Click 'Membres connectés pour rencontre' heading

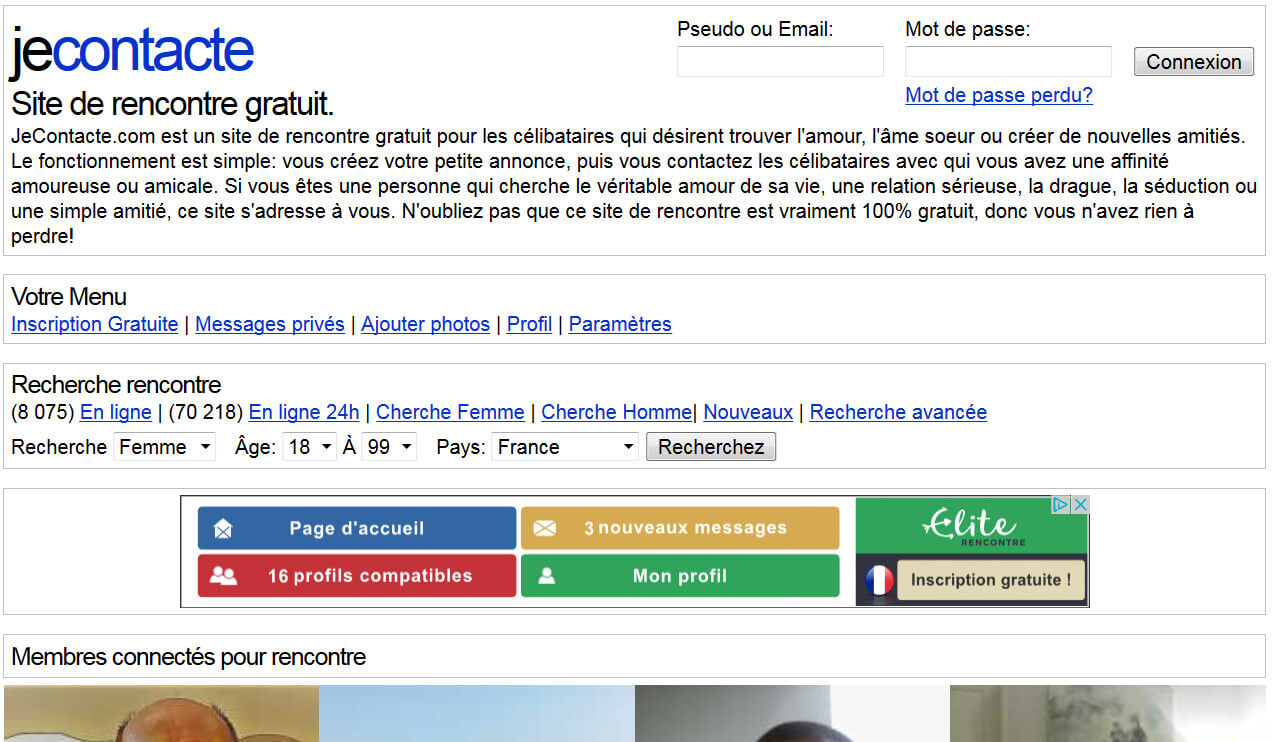(x=188, y=657)
